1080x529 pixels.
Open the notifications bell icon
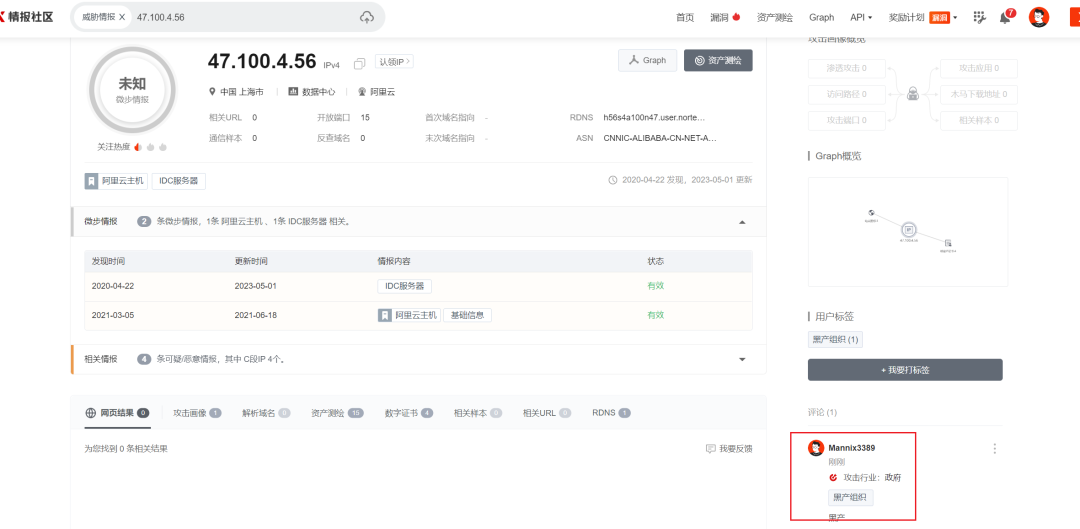(x=1005, y=18)
